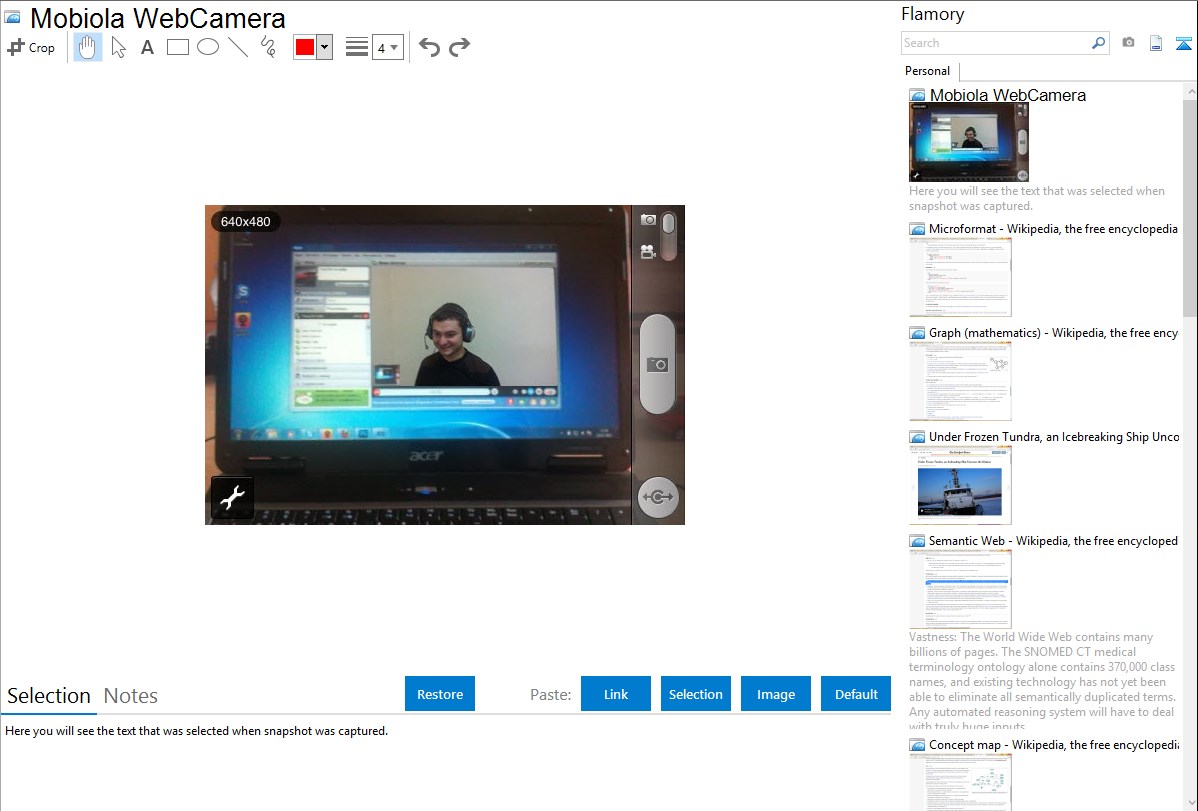Screen dimensions: 1198x811
Task: Undo the last annotation
Action: [x=429, y=47]
